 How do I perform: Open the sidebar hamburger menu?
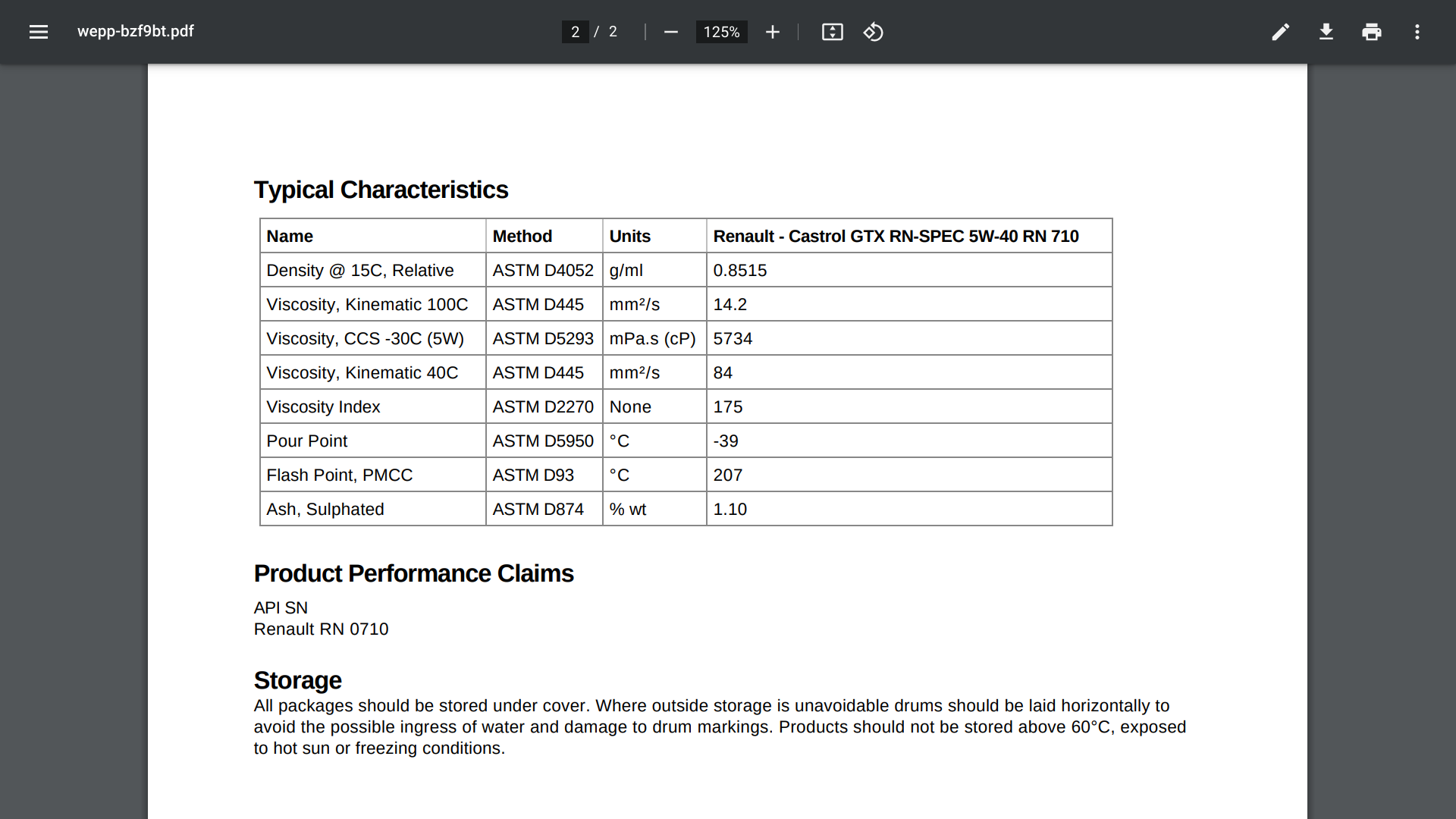(39, 32)
